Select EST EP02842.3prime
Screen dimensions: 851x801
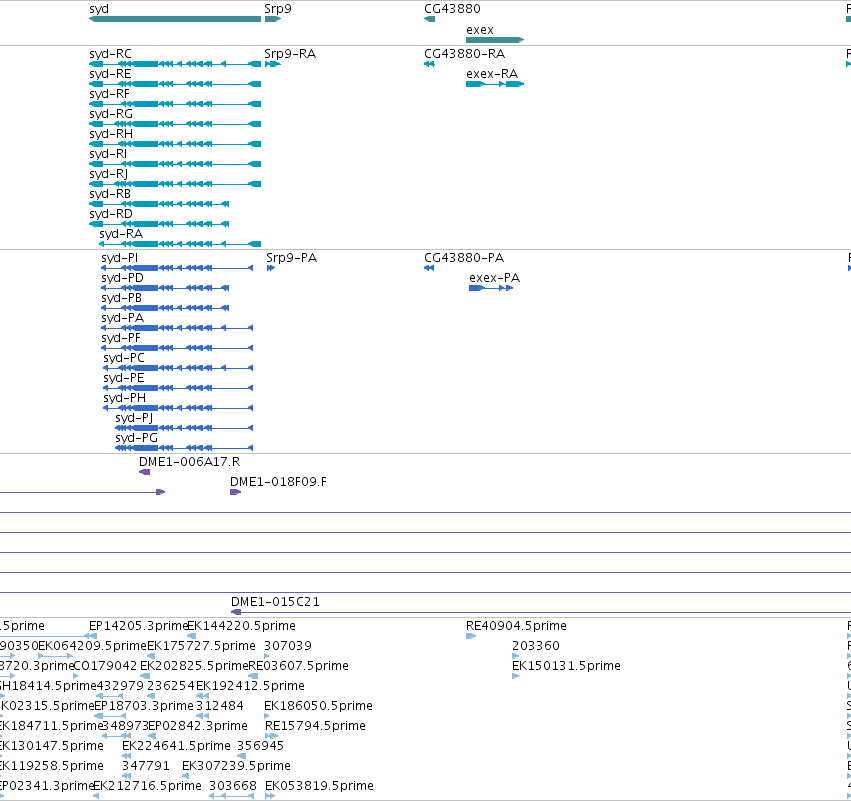[x=152, y=736]
